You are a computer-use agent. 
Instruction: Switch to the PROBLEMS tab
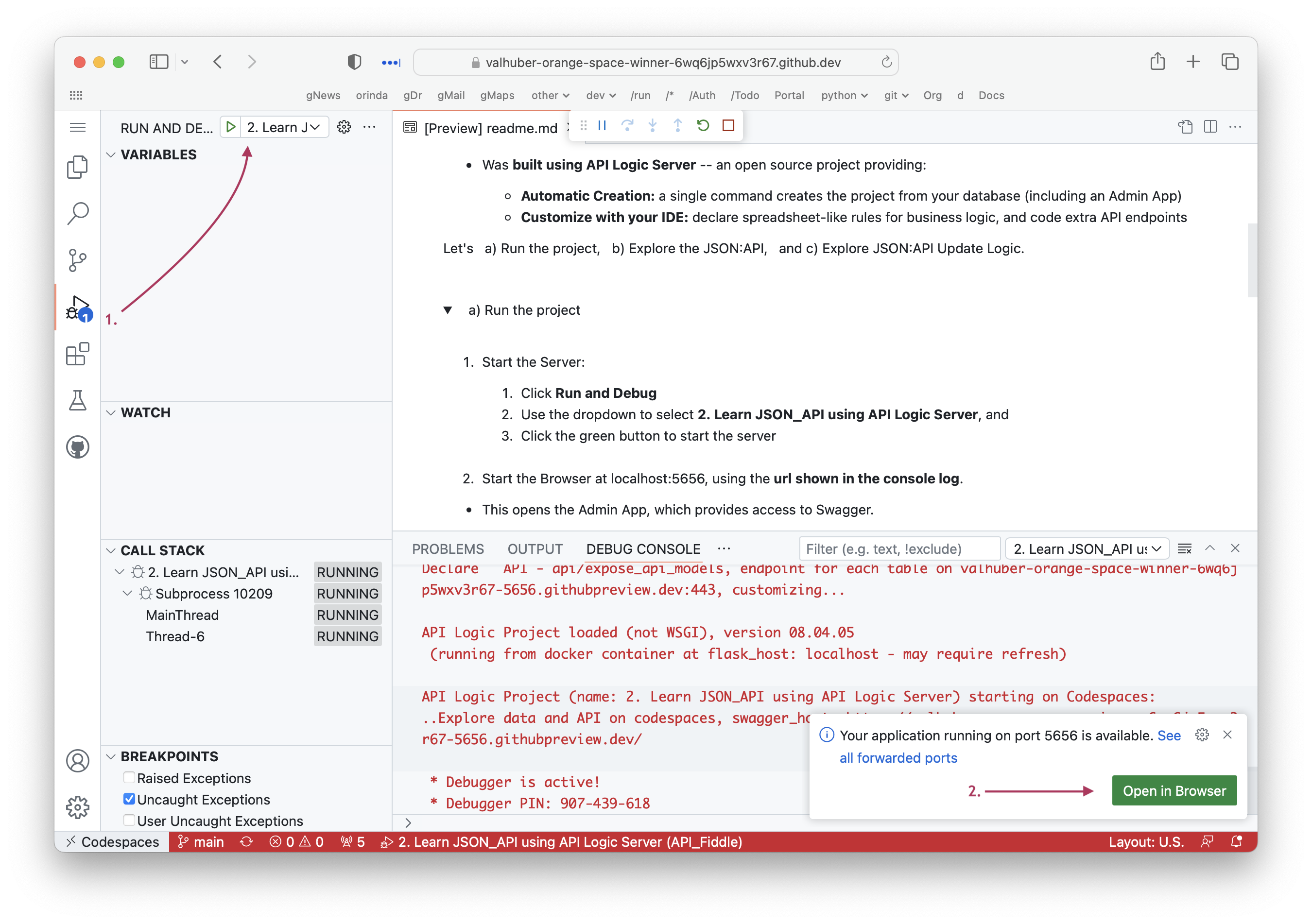point(448,549)
